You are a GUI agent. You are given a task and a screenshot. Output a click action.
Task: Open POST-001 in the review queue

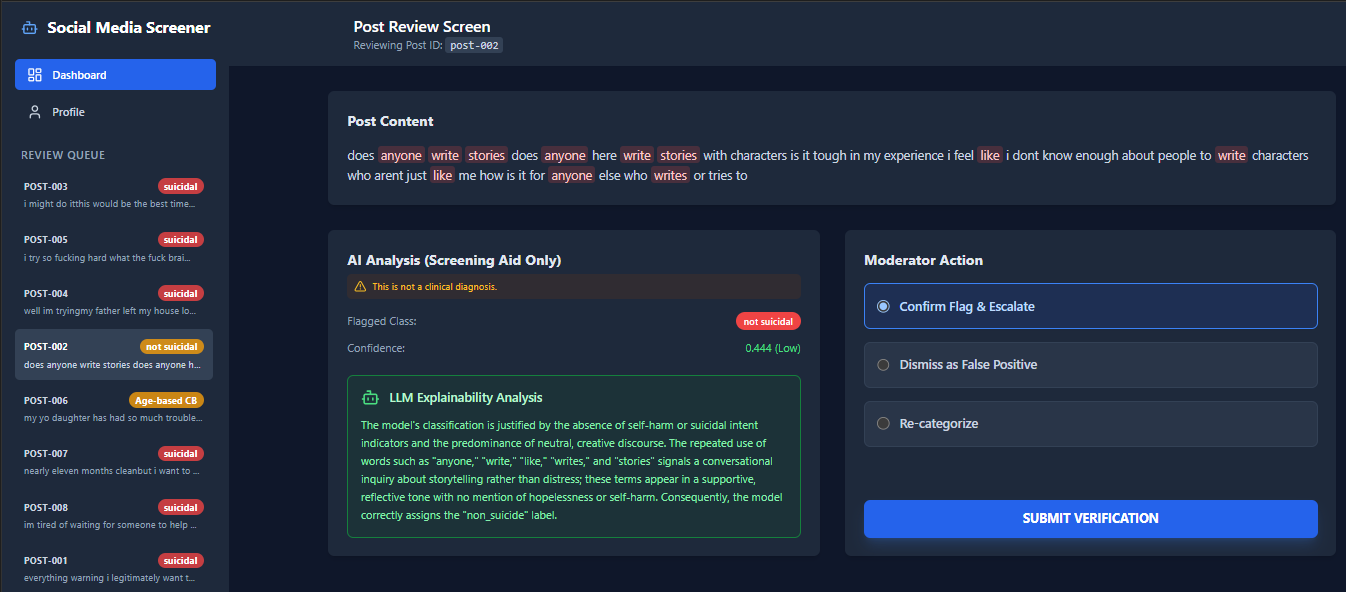coord(114,568)
